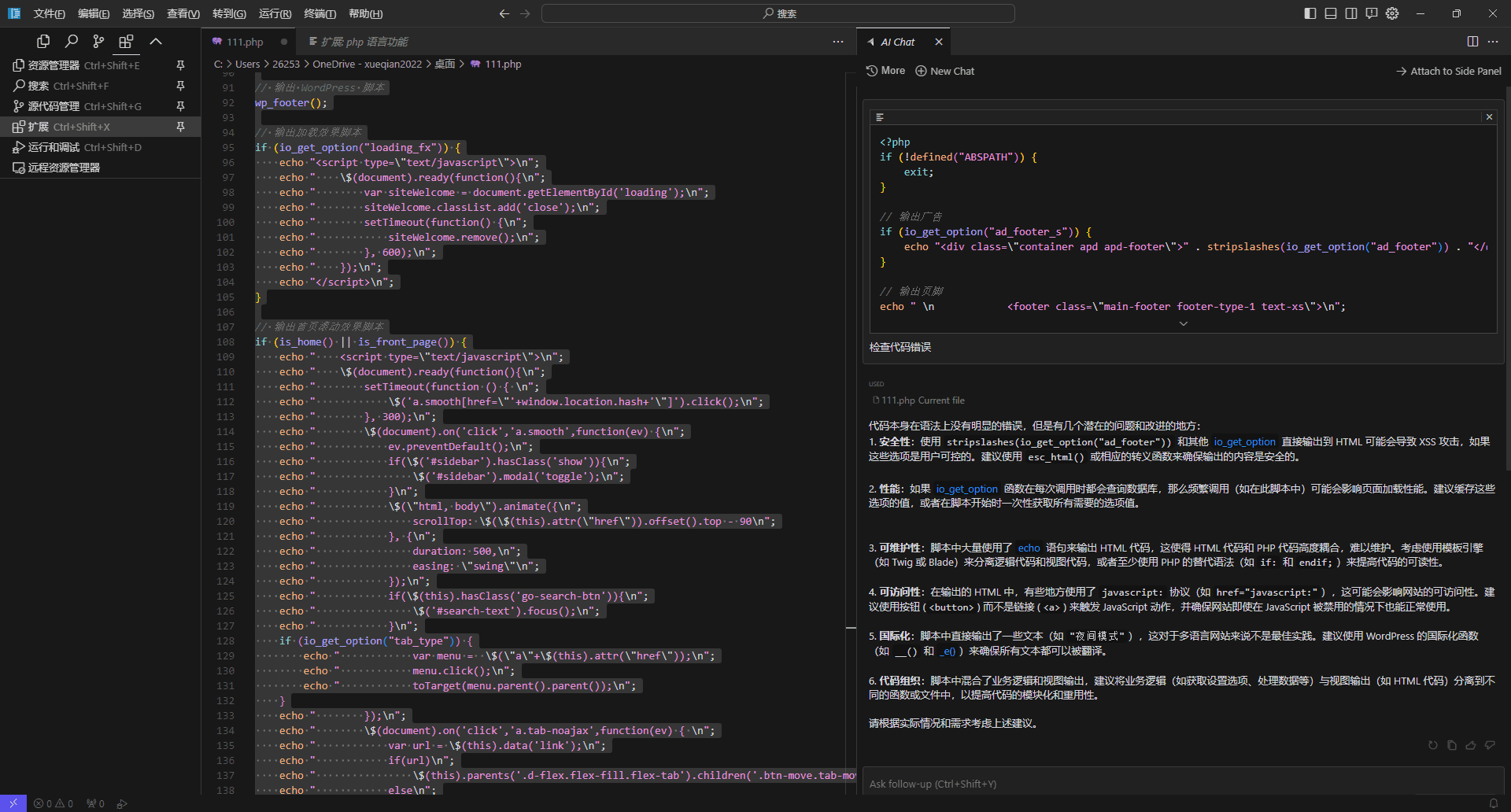Open chat history with More
This screenshot has width=1511, height=812.
tap(885, 71)
